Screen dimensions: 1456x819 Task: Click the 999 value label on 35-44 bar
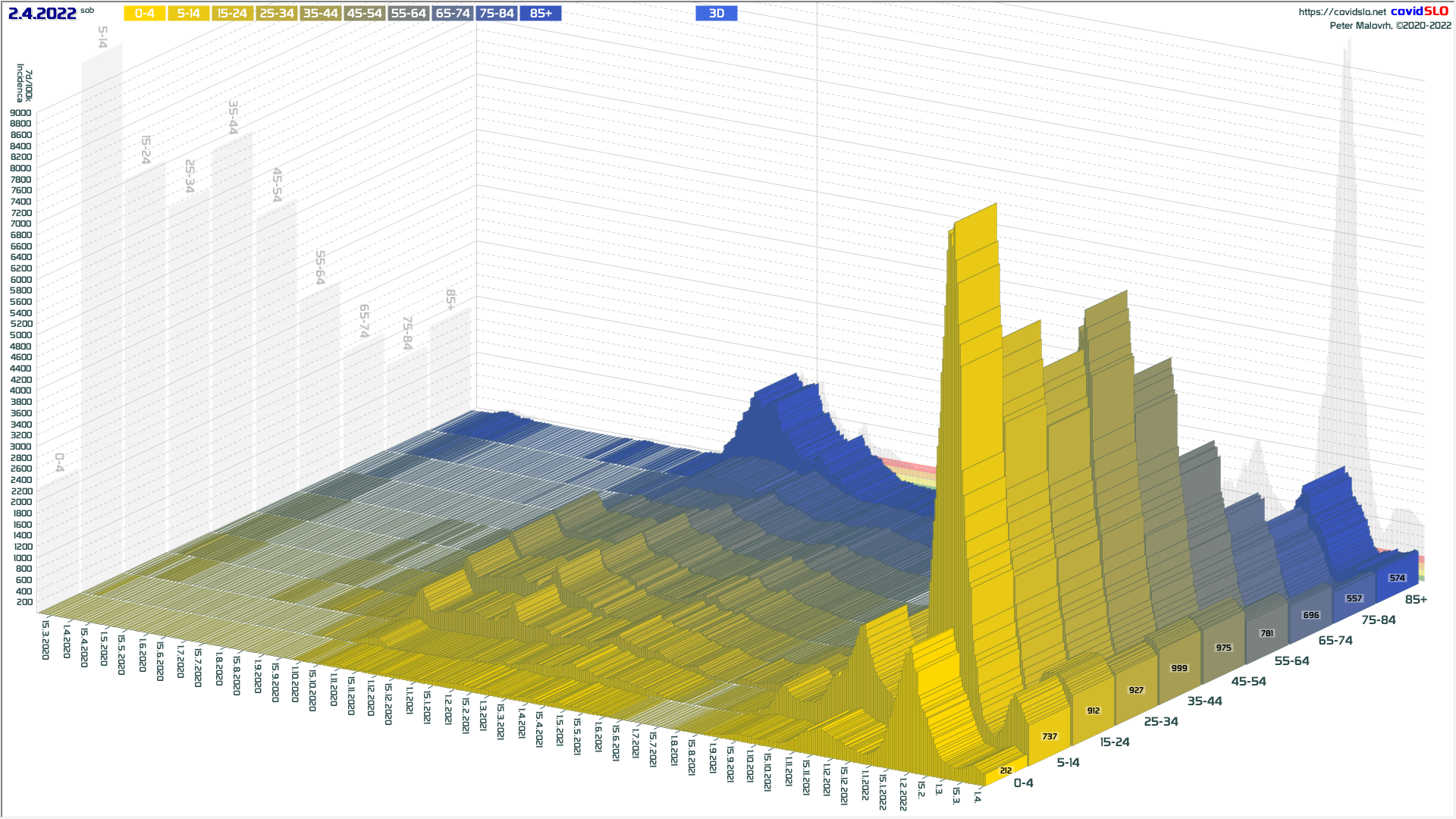1179,668
